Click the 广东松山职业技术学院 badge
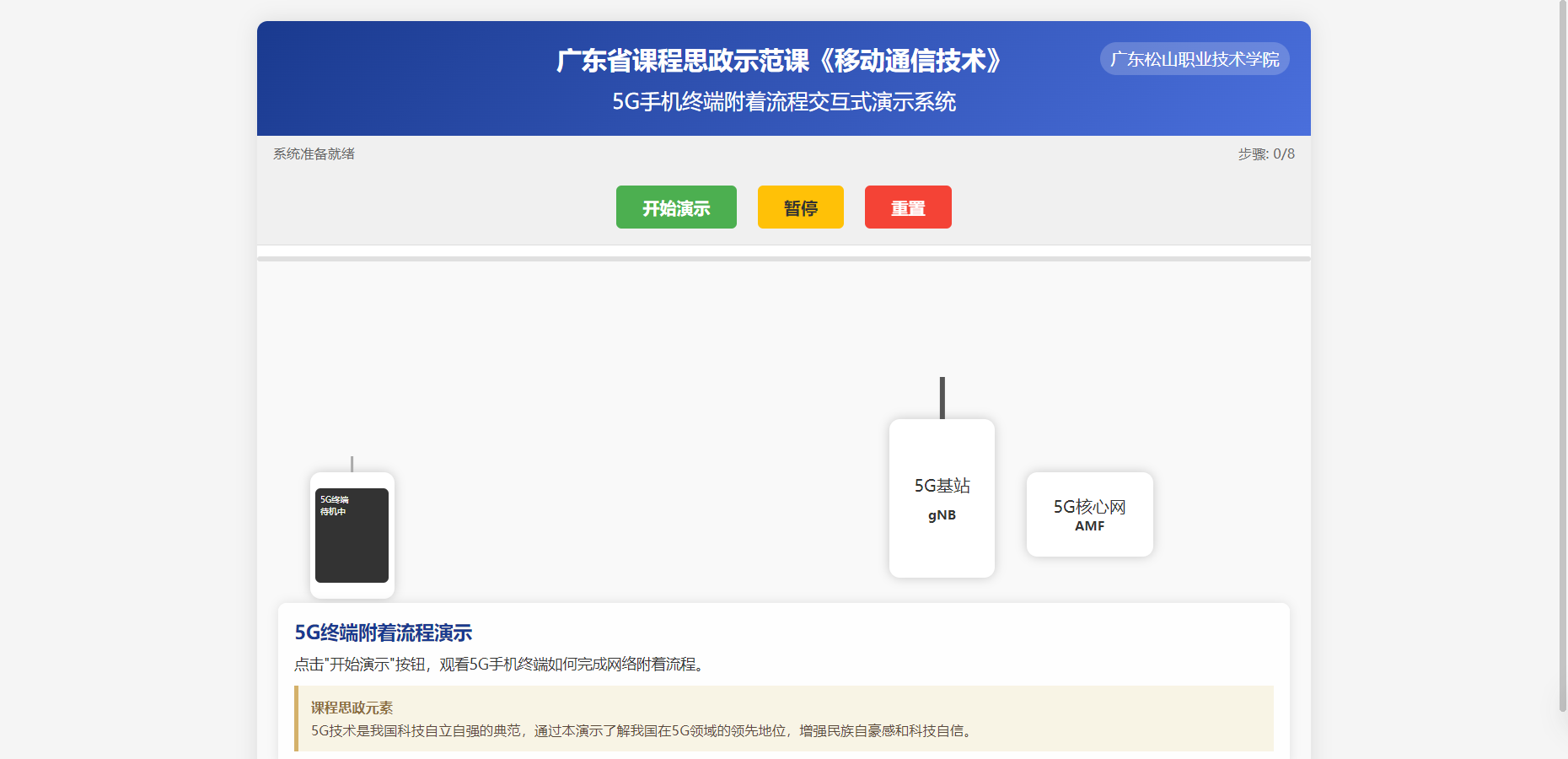Viewport: 1568px width, 759px height. (1194, 59)
